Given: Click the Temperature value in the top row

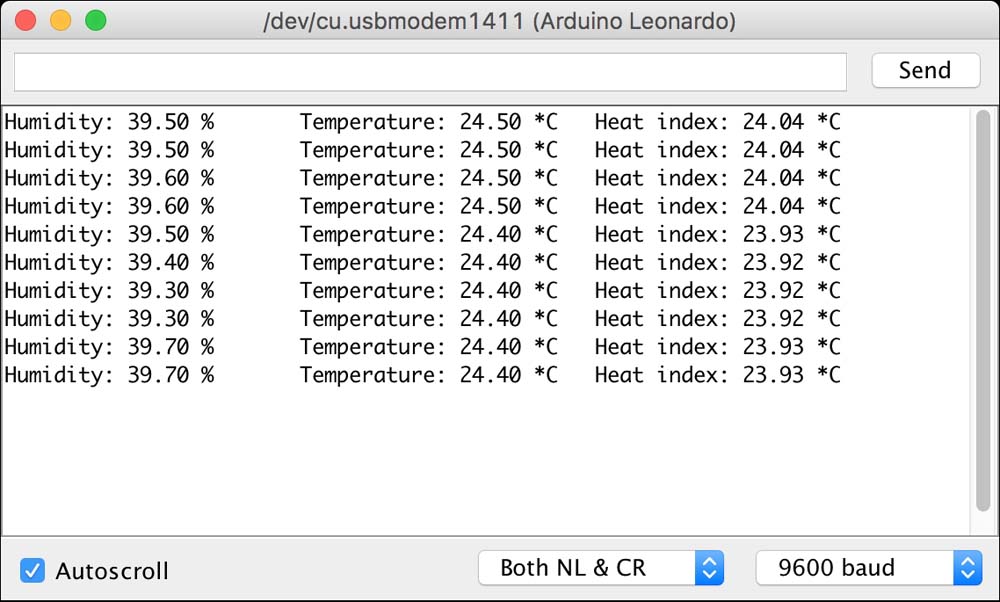Looking at the screenshot, I should (x=490, y=122).
